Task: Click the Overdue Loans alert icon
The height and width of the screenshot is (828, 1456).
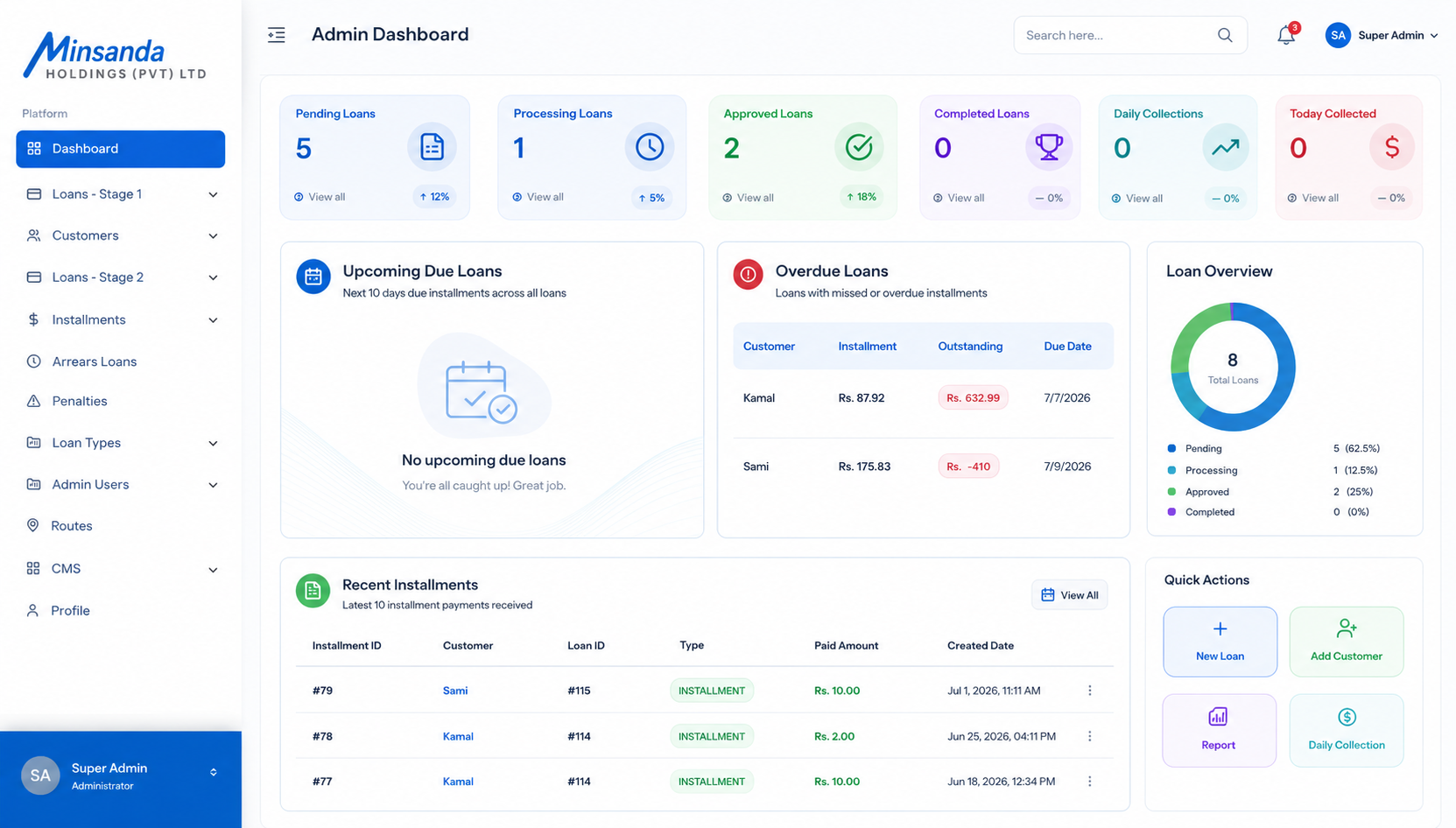Action: click(749, 275)
